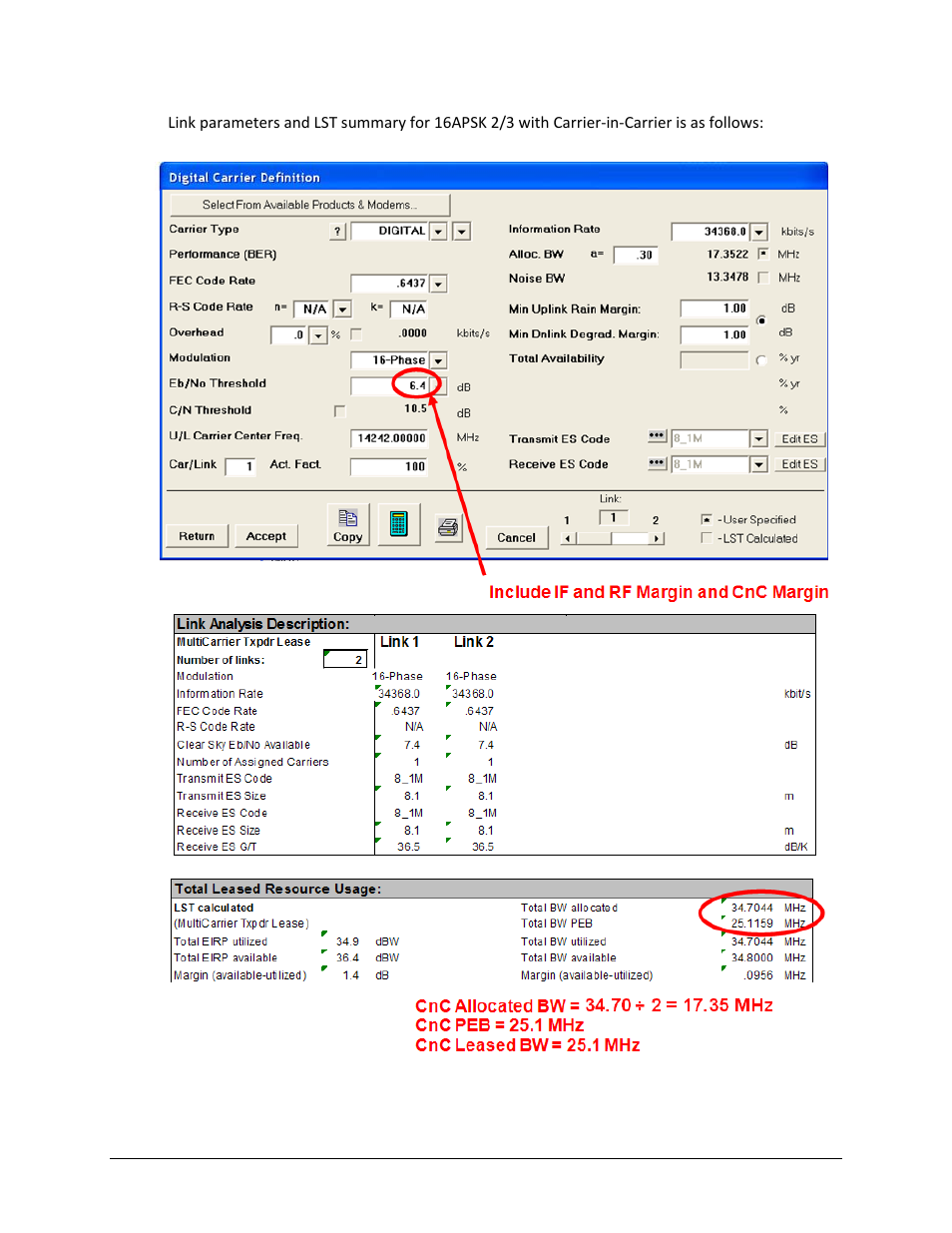Check the User Specified option

tap(707, 519)
